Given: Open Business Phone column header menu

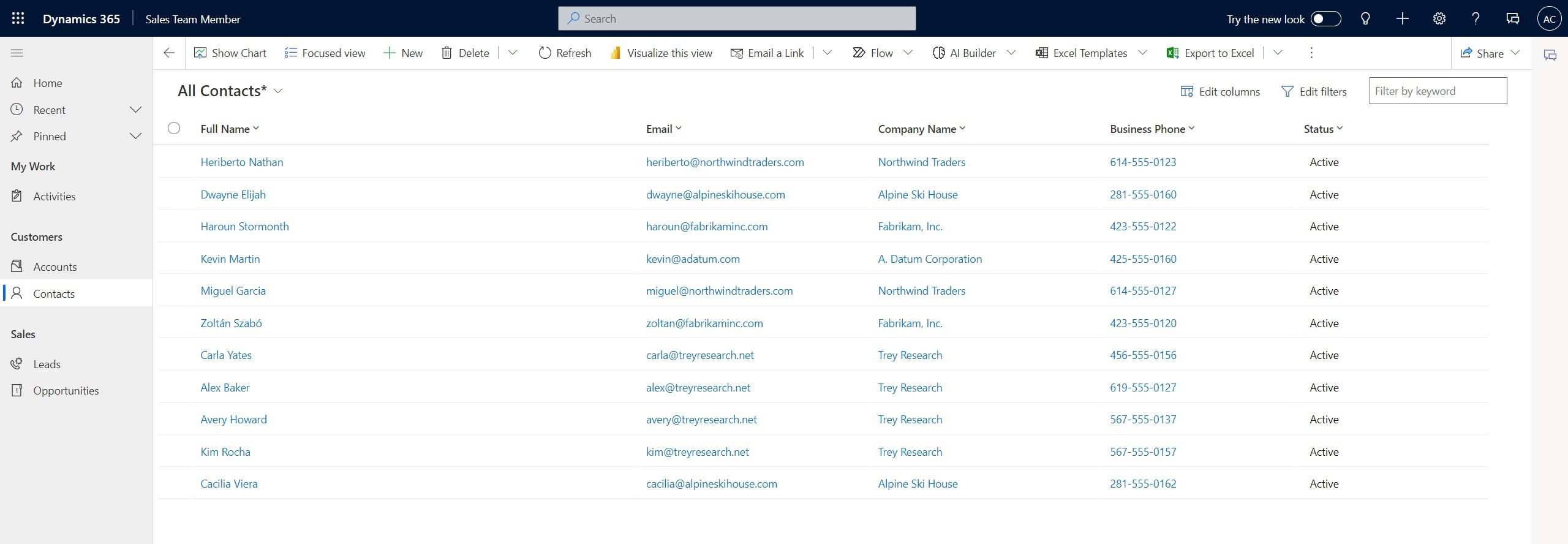Looking at the screenshot, I should tap(1153, 129).
